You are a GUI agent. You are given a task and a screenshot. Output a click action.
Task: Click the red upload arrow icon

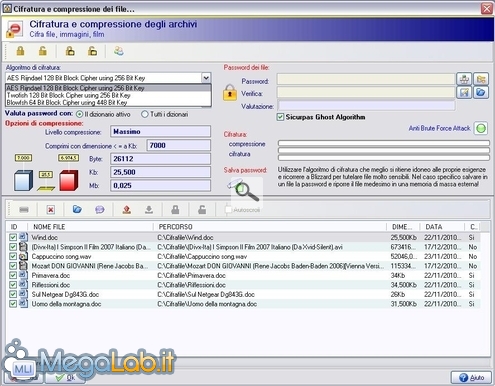tap(127, 210)
